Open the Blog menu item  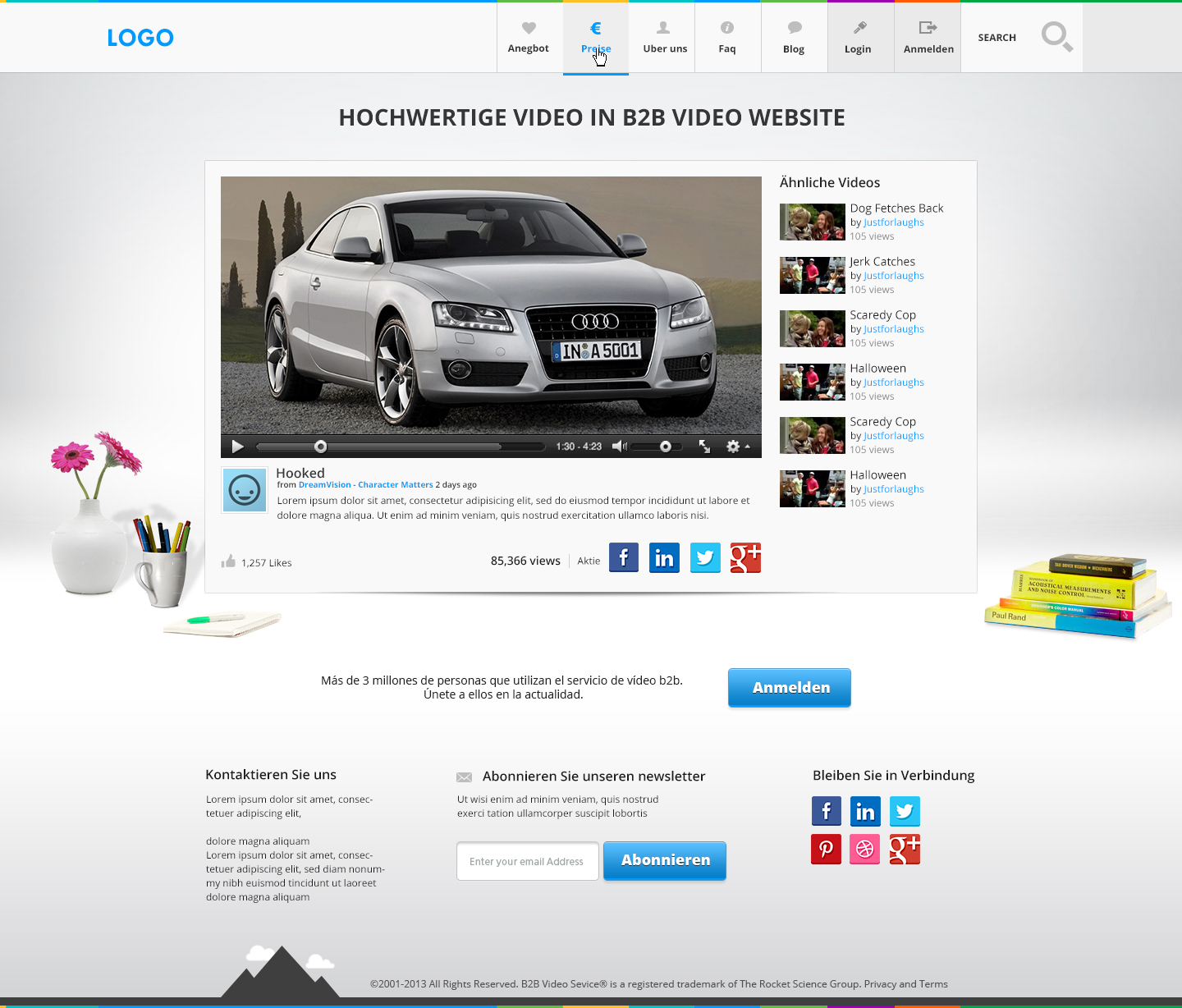(794, 38)
